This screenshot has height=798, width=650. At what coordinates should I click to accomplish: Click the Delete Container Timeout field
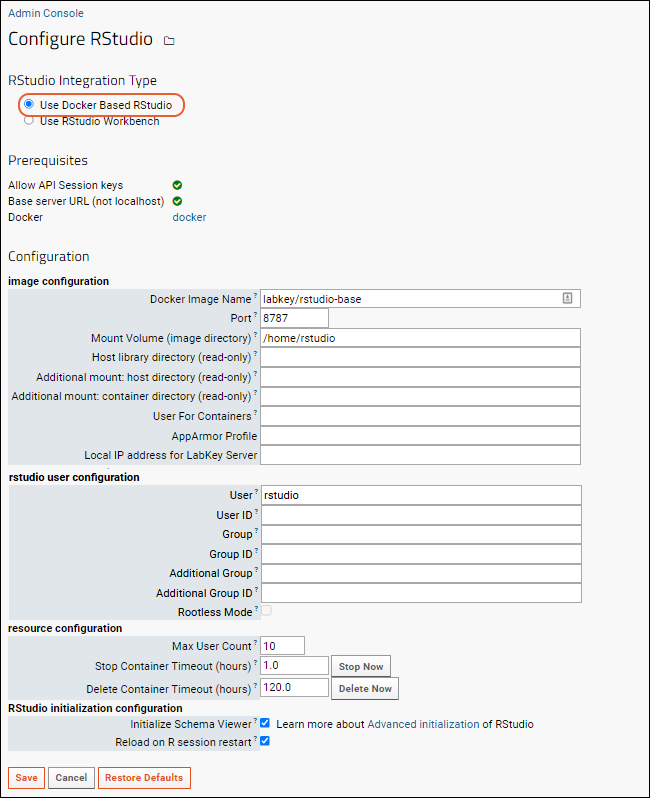click(294, 688)
